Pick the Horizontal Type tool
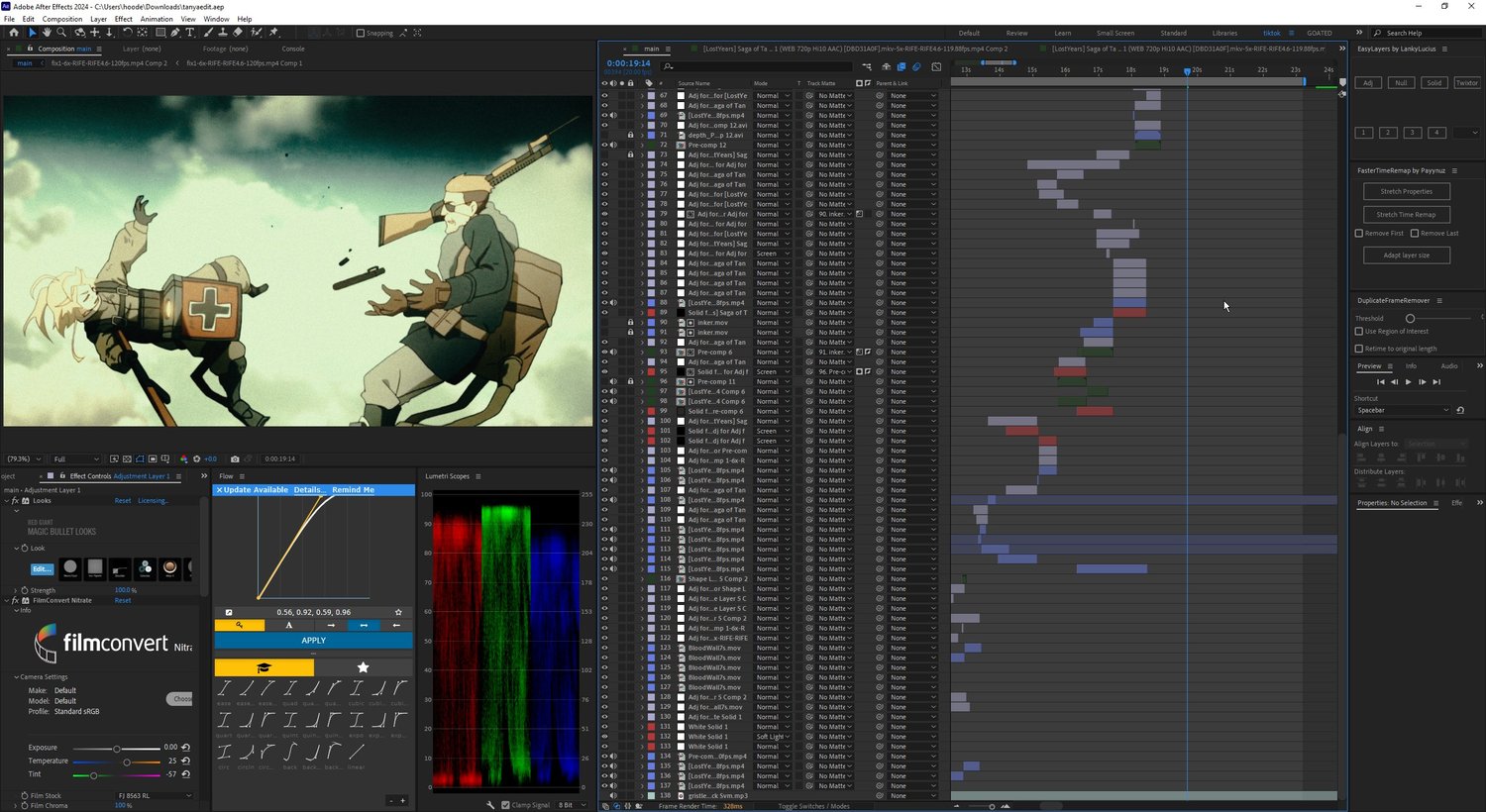 pyautogui.click(x=190, y=33)
